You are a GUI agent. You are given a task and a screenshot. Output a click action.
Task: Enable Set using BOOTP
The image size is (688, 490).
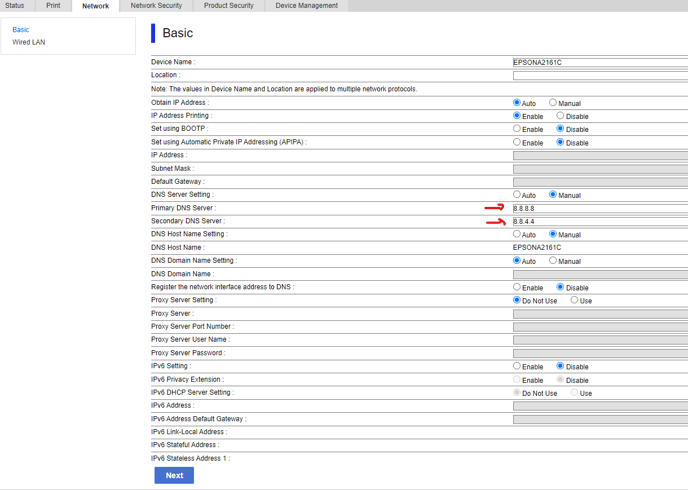pos(517,129)
